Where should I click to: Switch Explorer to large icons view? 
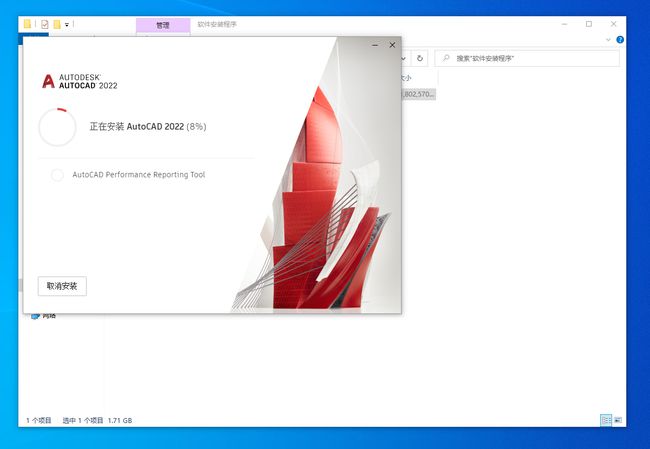tap(618, 420)
